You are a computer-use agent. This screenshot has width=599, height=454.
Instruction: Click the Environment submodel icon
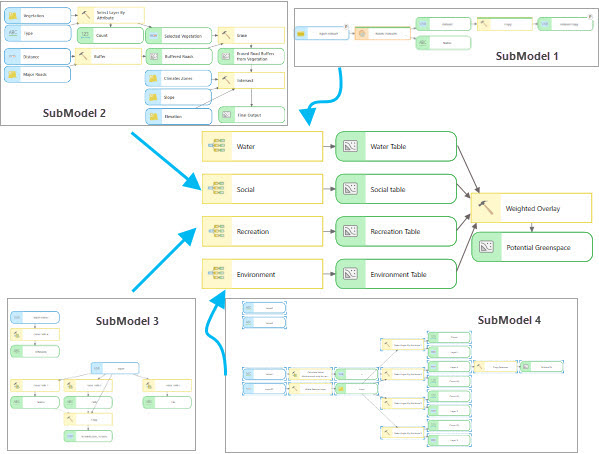(x=217, y=274)
